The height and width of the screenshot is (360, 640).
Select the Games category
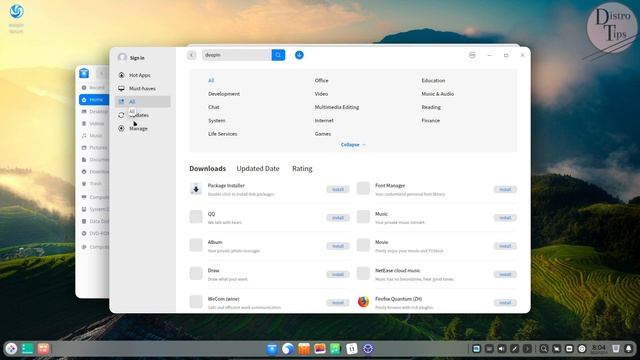coord(322,134)
